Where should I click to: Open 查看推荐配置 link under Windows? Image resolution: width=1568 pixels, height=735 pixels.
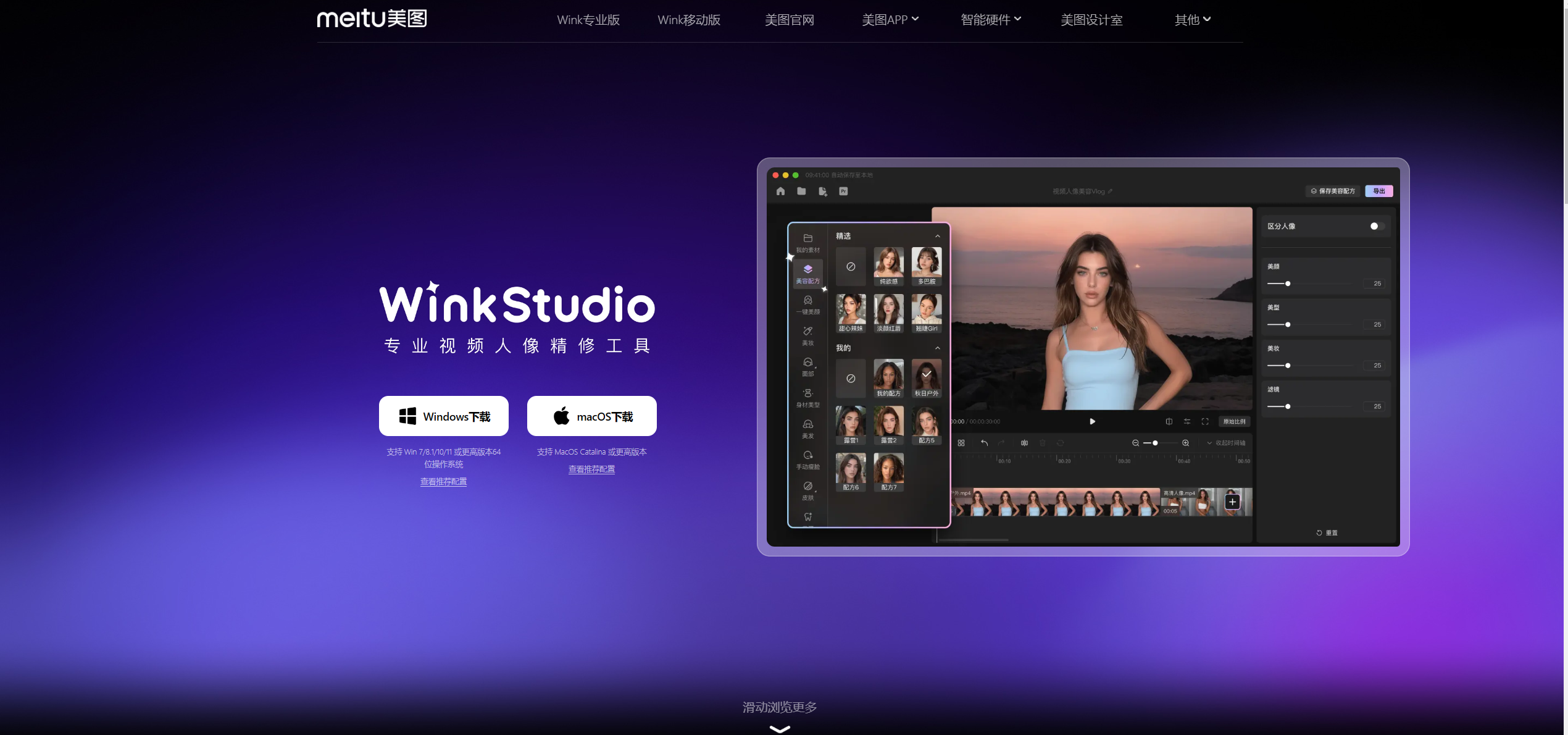click(443, 481)
